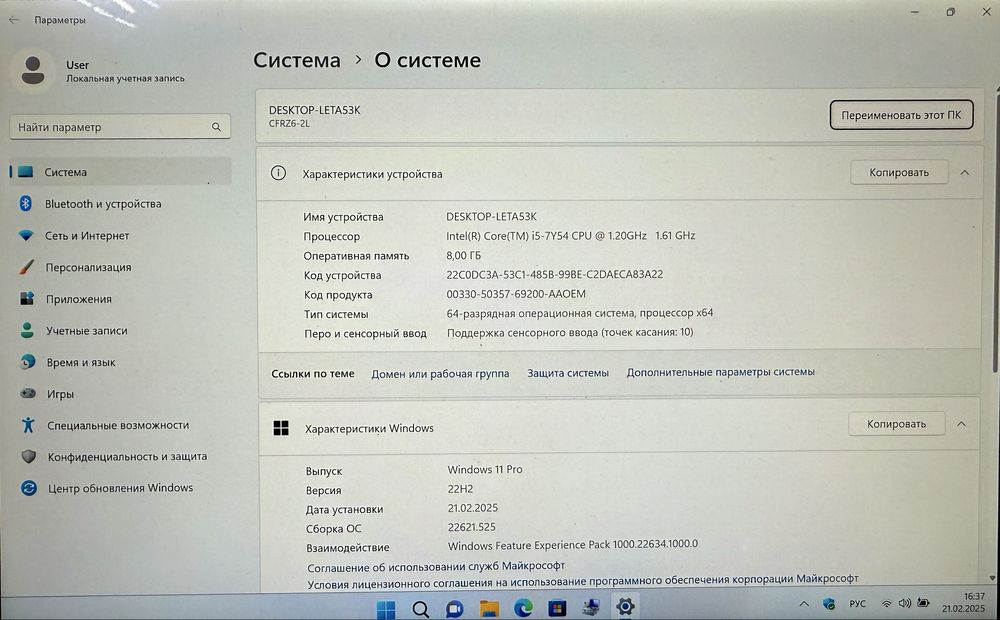Image resolution: width=1000 pixels, height=620 pixels.
Task: Open Wi-Fi network tray icon
Action: pos(886,603)
